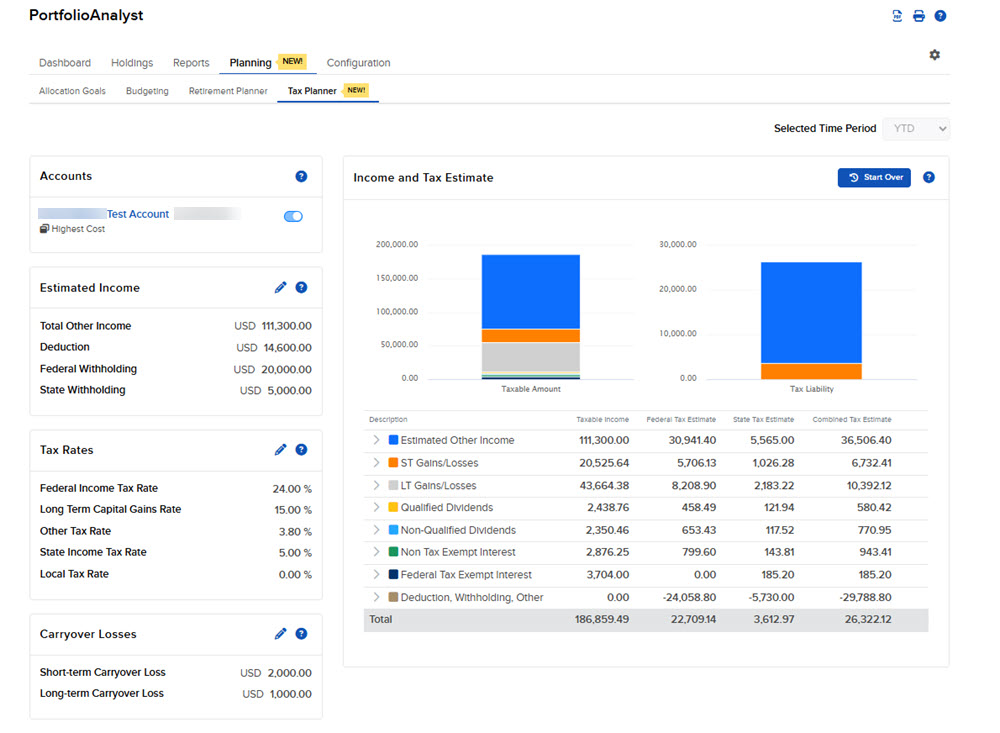This screenshot has height=733, width=1000.
Task: Click the Federal Tax Estimate column header
Action: coord(680,420)
